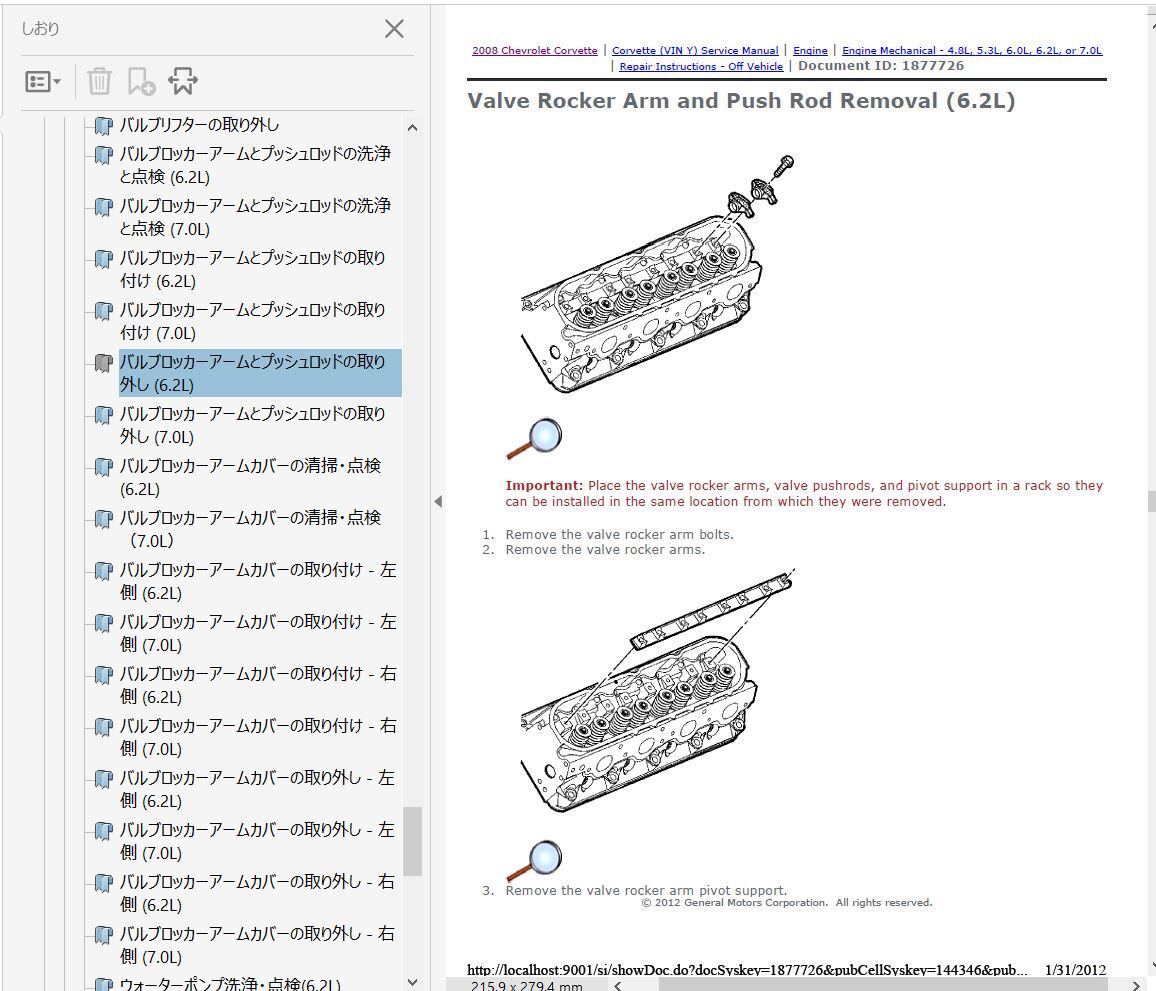1156x991 pixels.
Task: Open bookmark カバーの取り付け - 右側 (6.2L)
Action: [258, 685]
